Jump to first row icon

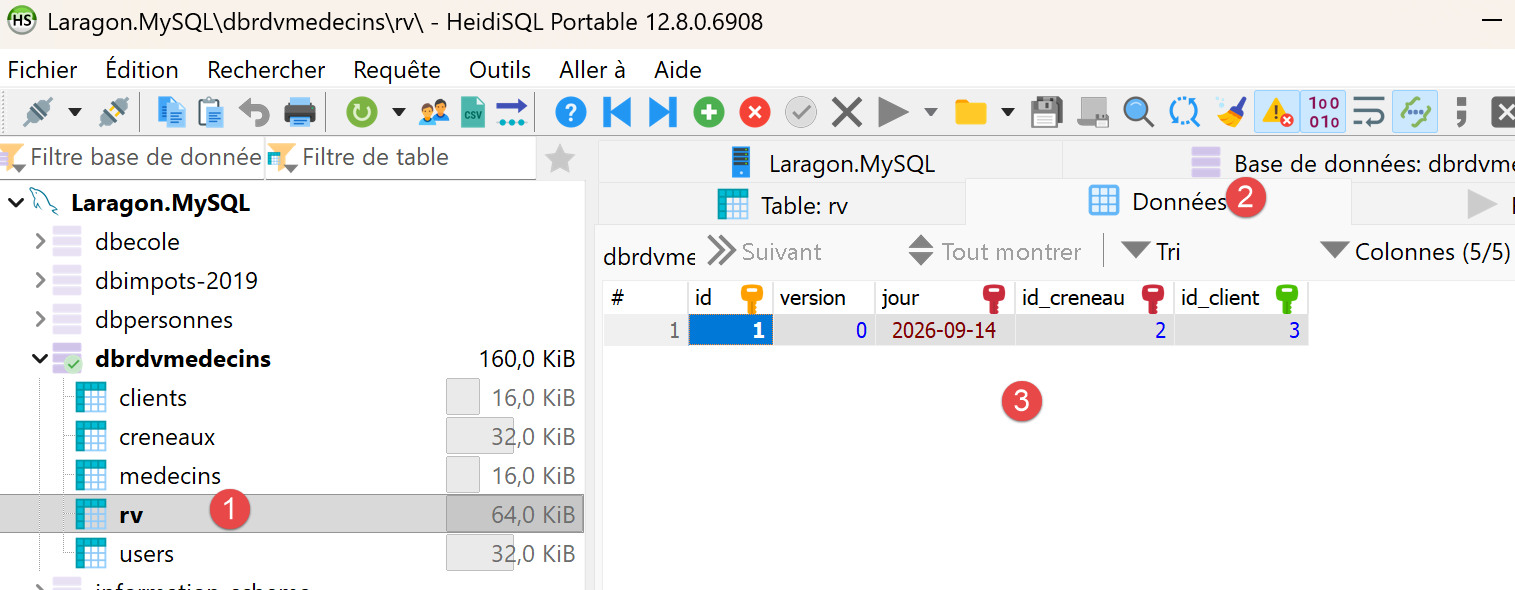tap(617, 111)
